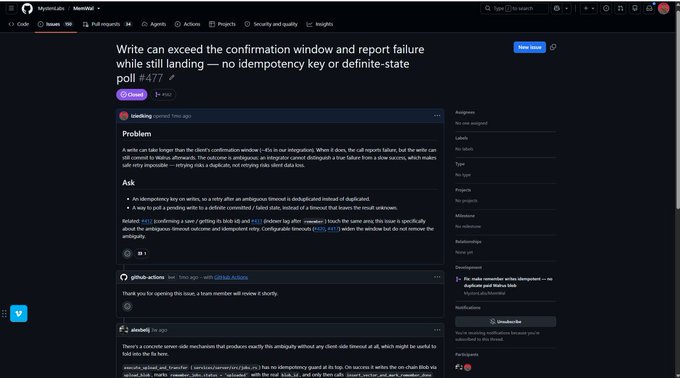This screenshot has height=378, width=680.
Task: Expand the Copilot dropdown arrow
Action: 566,8
